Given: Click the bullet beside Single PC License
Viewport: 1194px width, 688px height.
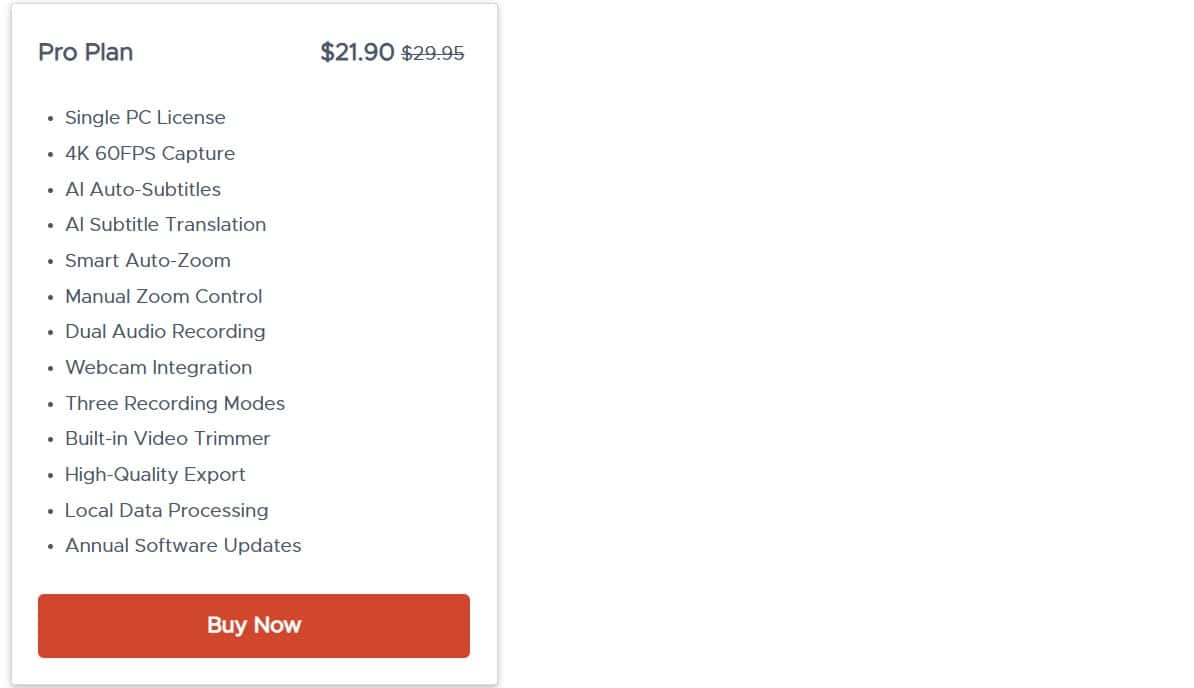Looking at the screenshot, I should (x=51, y=118).
